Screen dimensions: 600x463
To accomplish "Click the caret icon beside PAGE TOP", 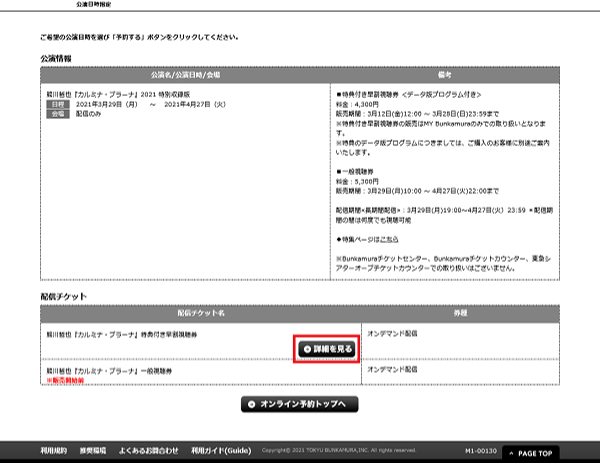I will pos(512,453).
